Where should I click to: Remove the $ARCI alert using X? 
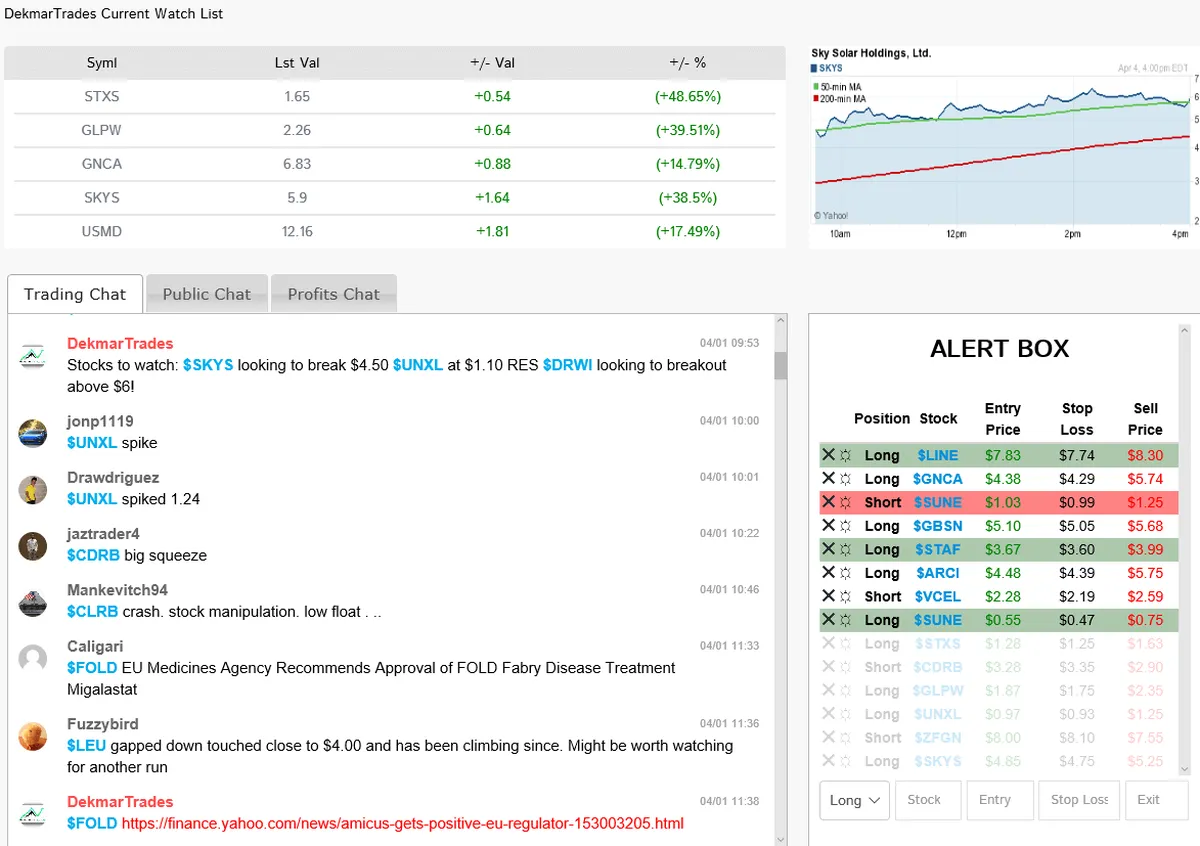coord(828,573)
